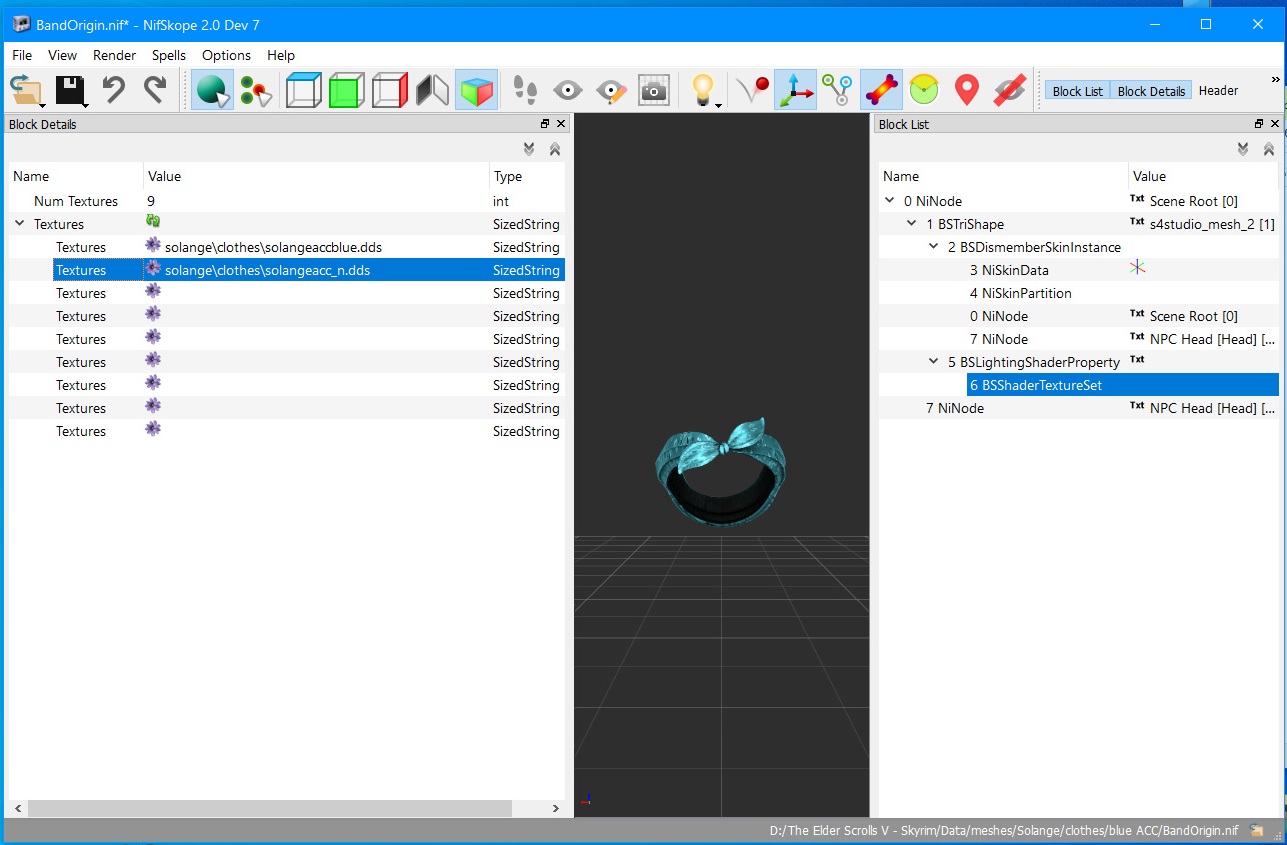Image resolution: width=1287 pixels, height=845 pixels.
Task: Collapse all rows in Block Details
Action: pos(555,149)
